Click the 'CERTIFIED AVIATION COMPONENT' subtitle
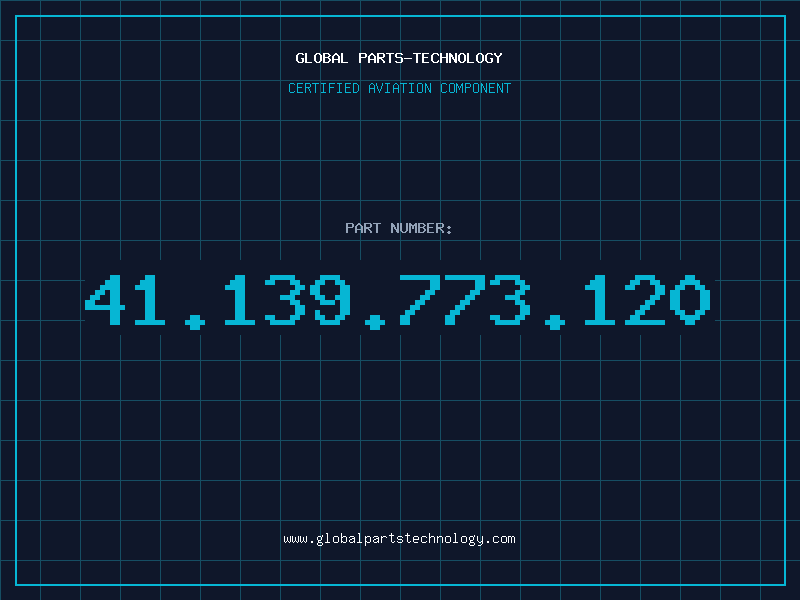800x600 pixels. [x=399, y=88]
